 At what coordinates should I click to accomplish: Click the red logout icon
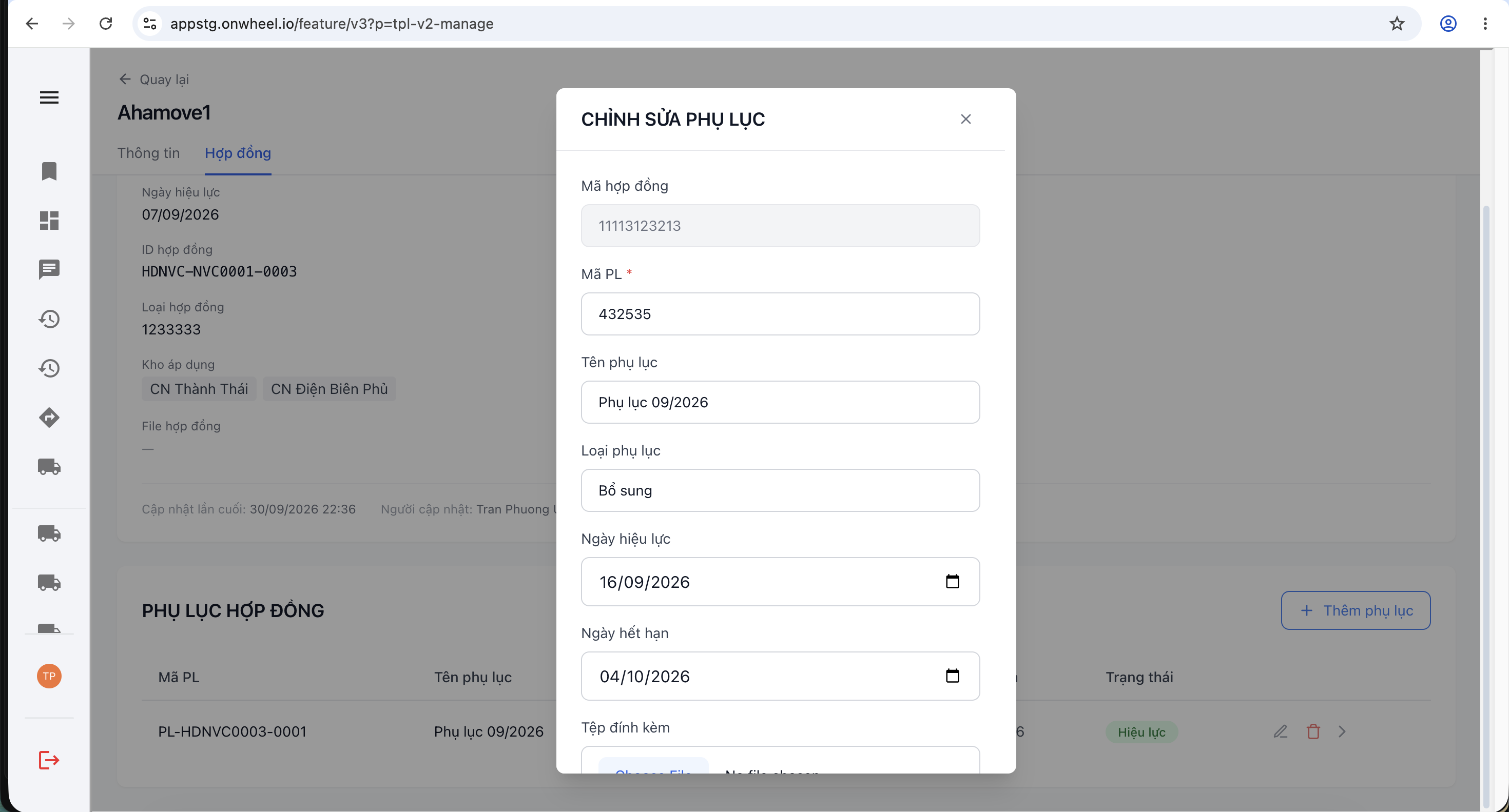click(49, 760)
